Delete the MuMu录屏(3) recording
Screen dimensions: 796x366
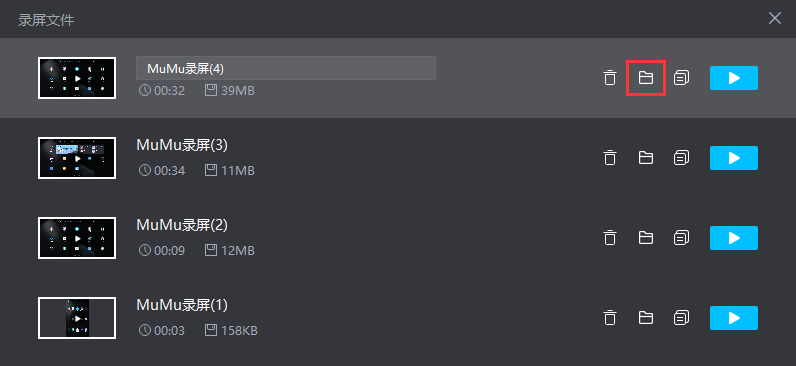(610, 158)
